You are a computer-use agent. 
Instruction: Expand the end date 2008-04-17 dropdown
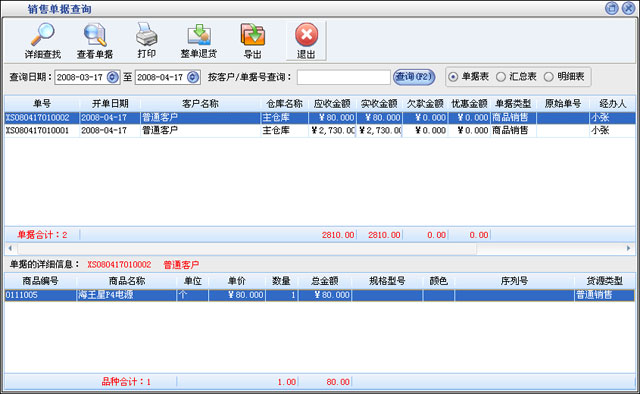[x=193, y=77]
